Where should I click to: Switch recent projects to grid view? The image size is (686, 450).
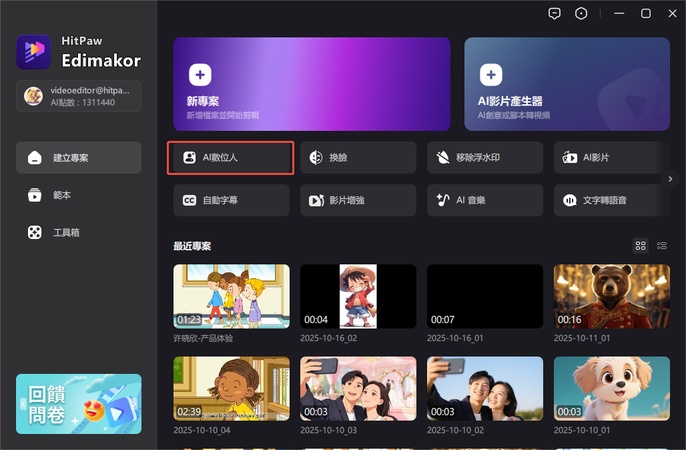641,246
